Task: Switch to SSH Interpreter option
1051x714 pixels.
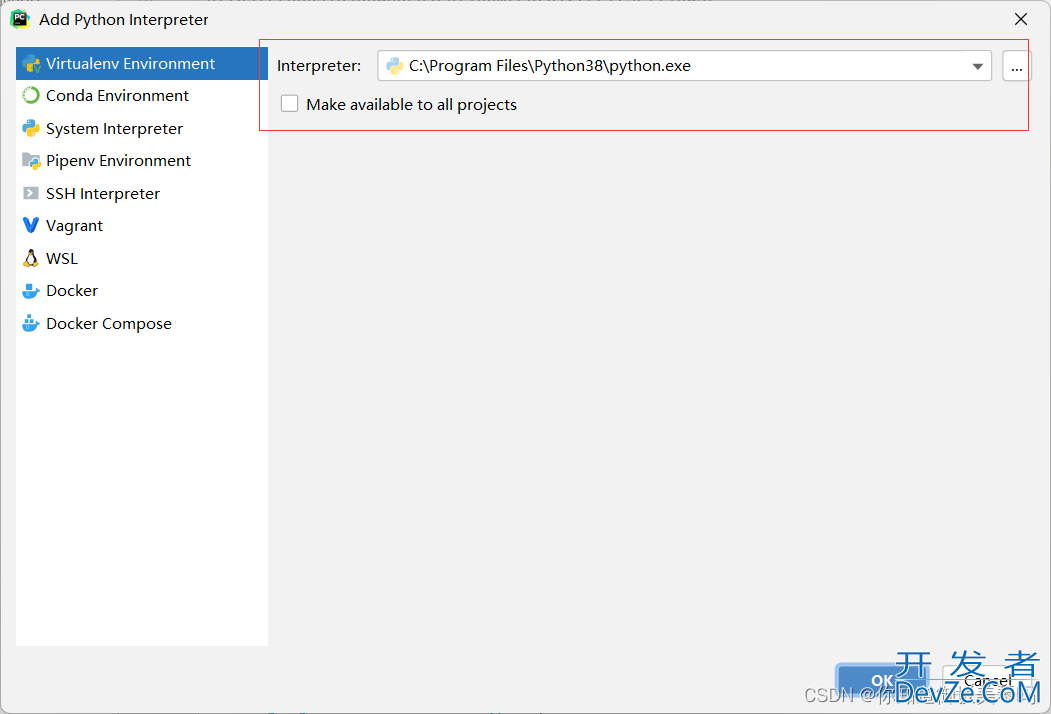Action: pos(142,194)
